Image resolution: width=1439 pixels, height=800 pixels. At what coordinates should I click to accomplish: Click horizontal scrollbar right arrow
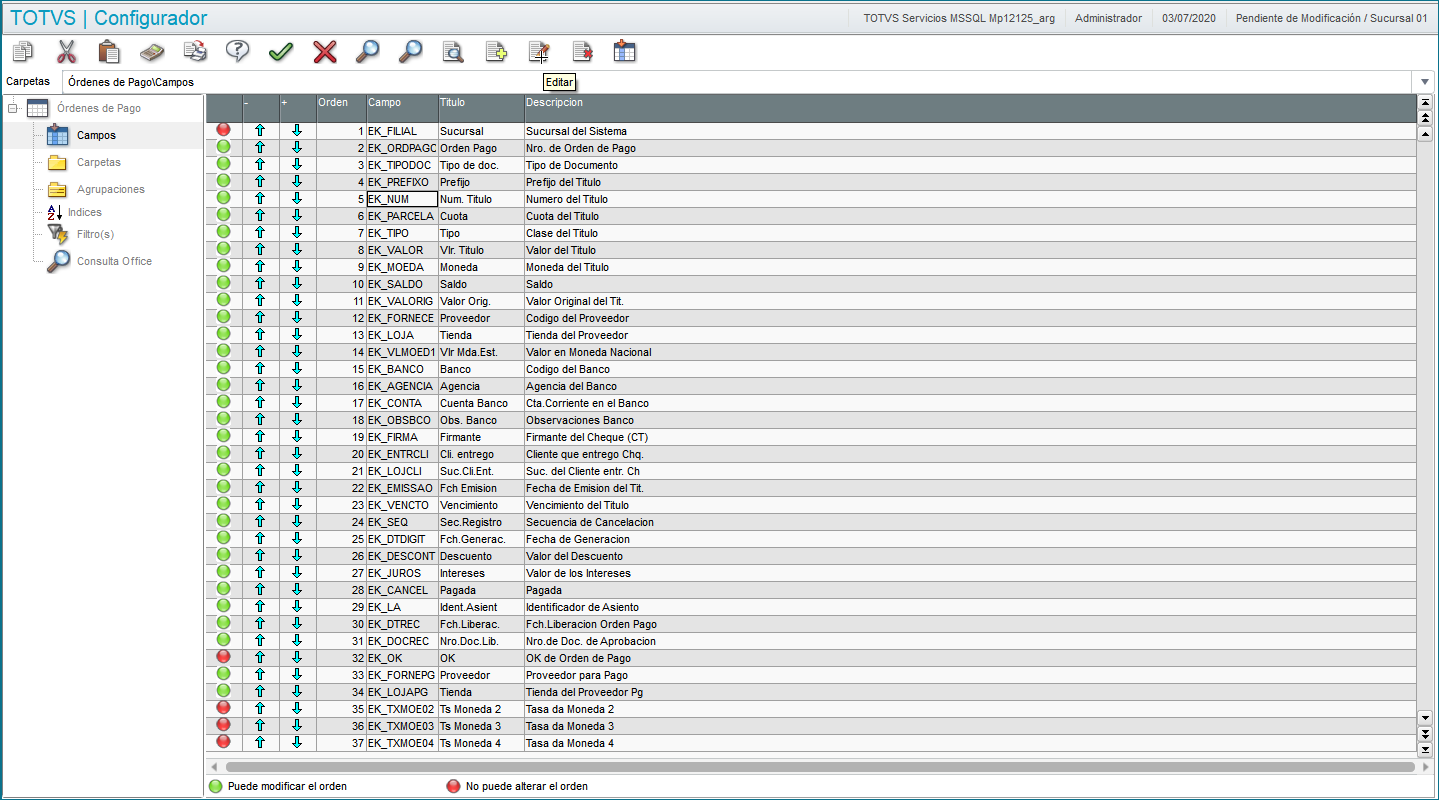click(x=1425, y=767)
